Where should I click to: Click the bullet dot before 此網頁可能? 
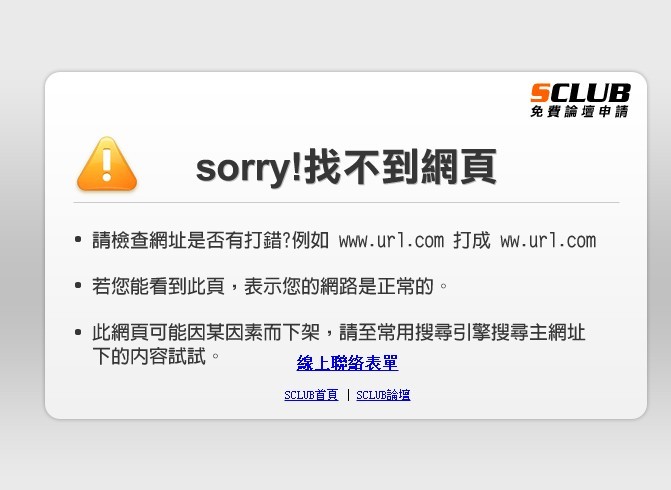pyautogui.click(x=78, y=332)
